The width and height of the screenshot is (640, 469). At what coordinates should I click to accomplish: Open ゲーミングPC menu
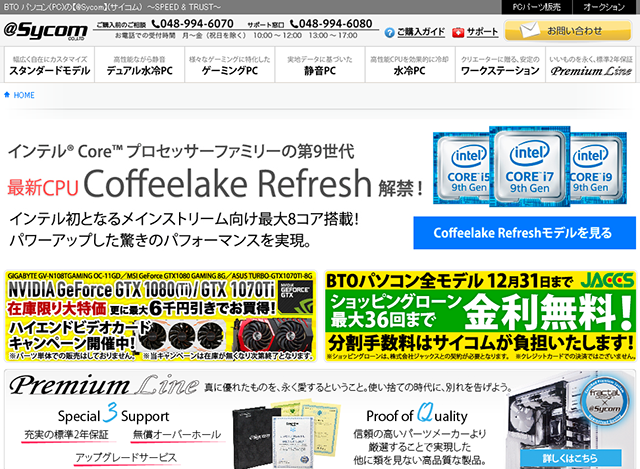click(x=230, y=65)
